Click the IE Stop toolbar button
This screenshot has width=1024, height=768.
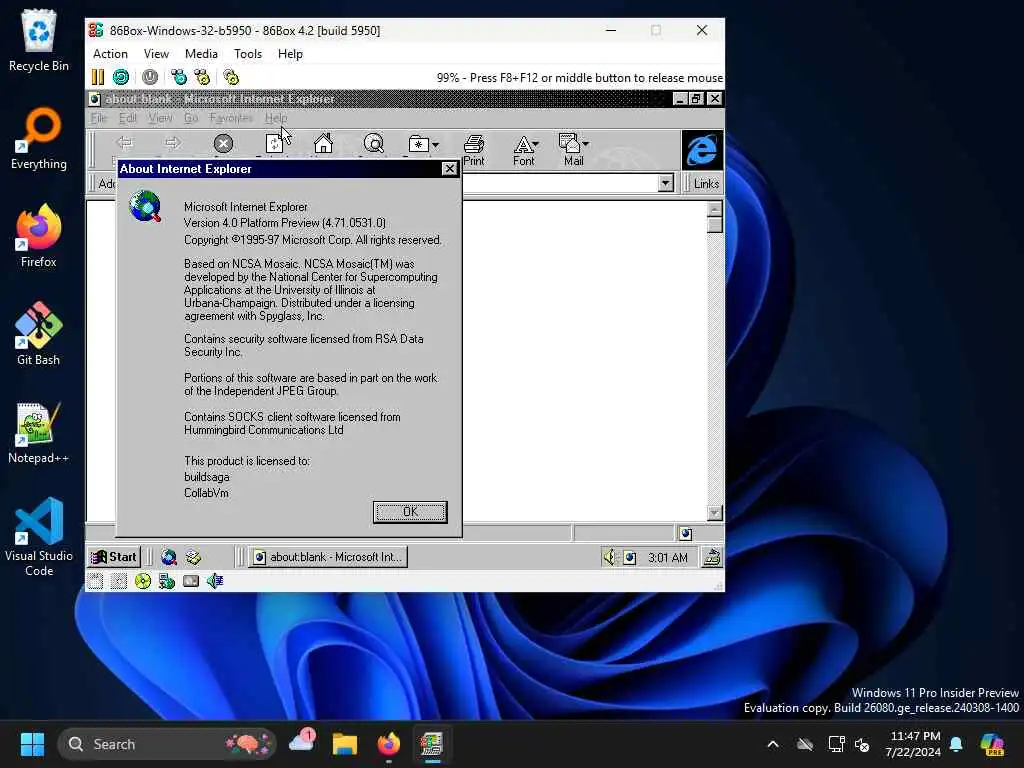click(x=223, y=144)
